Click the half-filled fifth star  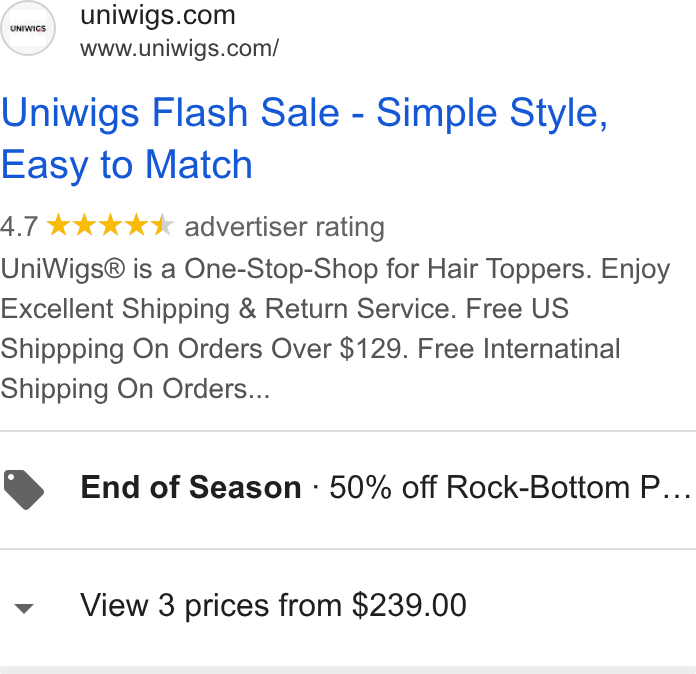(162, 225)
